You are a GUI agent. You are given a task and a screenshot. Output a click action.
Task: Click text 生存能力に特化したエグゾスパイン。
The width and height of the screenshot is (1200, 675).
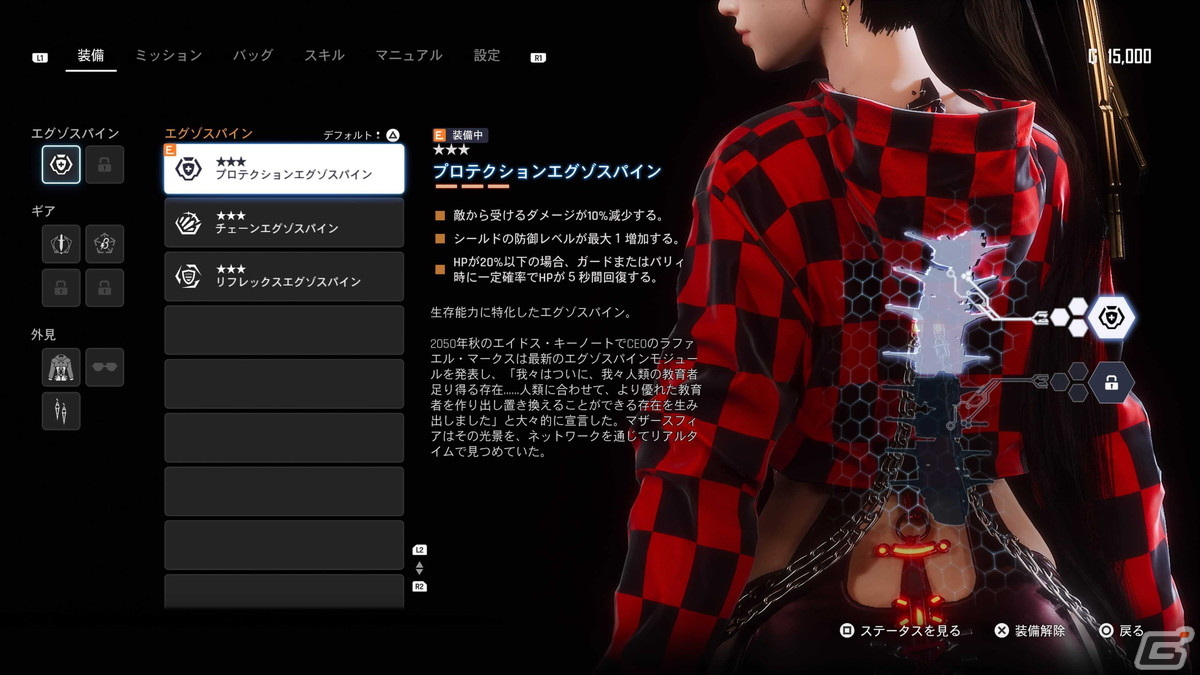point(531,312)
